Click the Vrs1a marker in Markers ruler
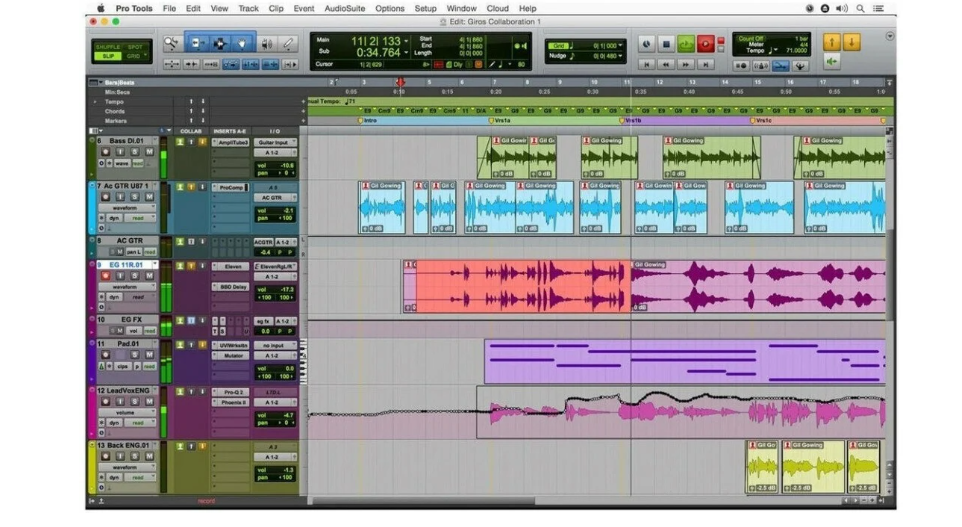Viewport: 962px width, 527px height. point(501,120)
